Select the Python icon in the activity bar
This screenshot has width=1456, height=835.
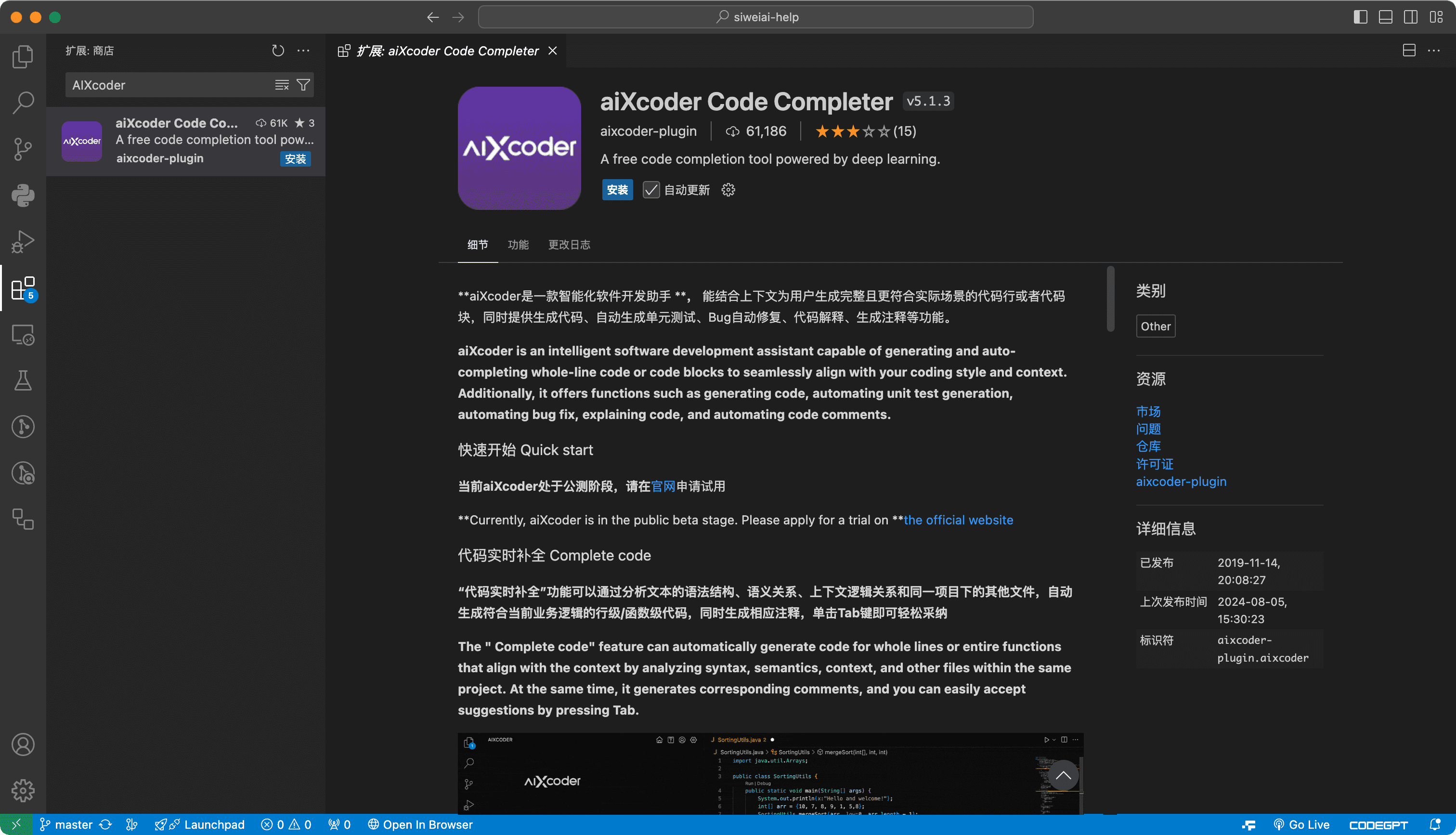click(23, 195)
